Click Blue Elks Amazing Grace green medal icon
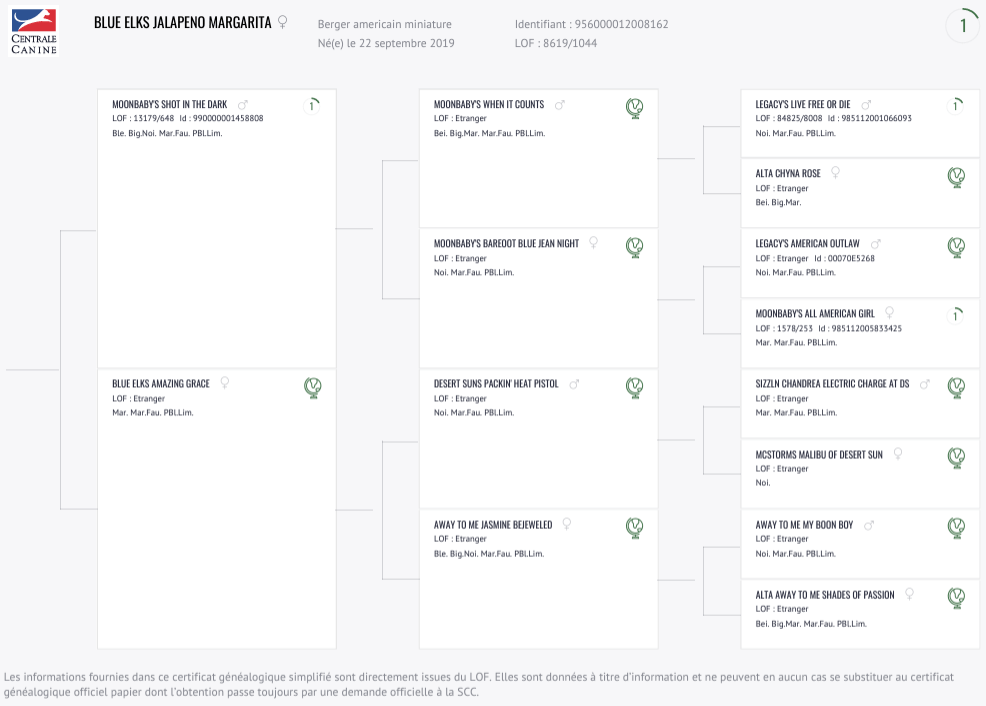The width and height of the screenshot is (986, 706). (x=313, y=387)
